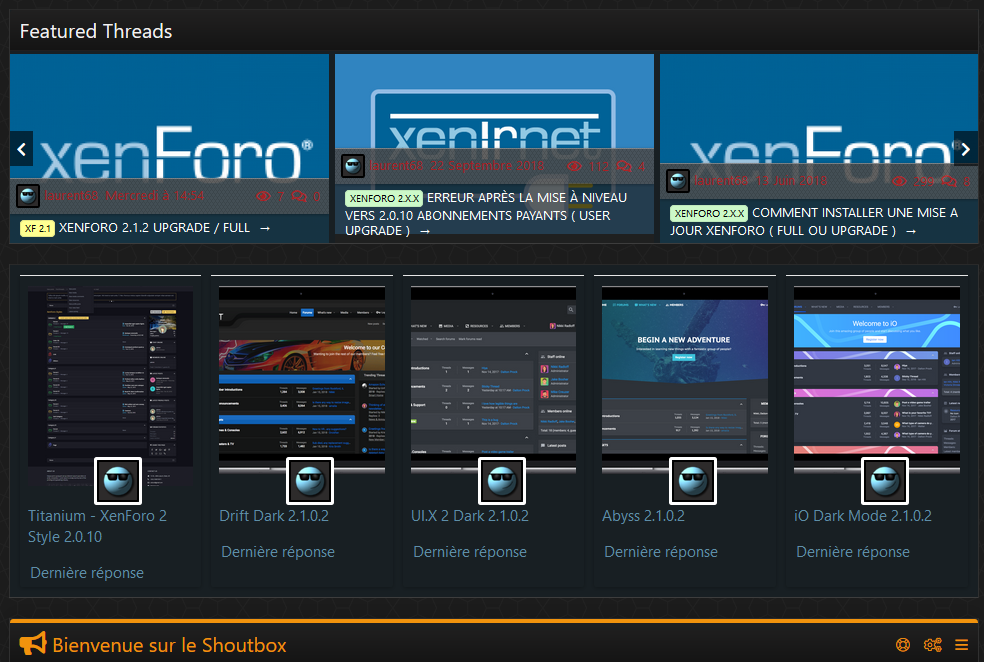Screen dimensions: 984x662
Task: Click 'Dernière réponse' under UI.X 2 Dark
Action: coord(470,552)
